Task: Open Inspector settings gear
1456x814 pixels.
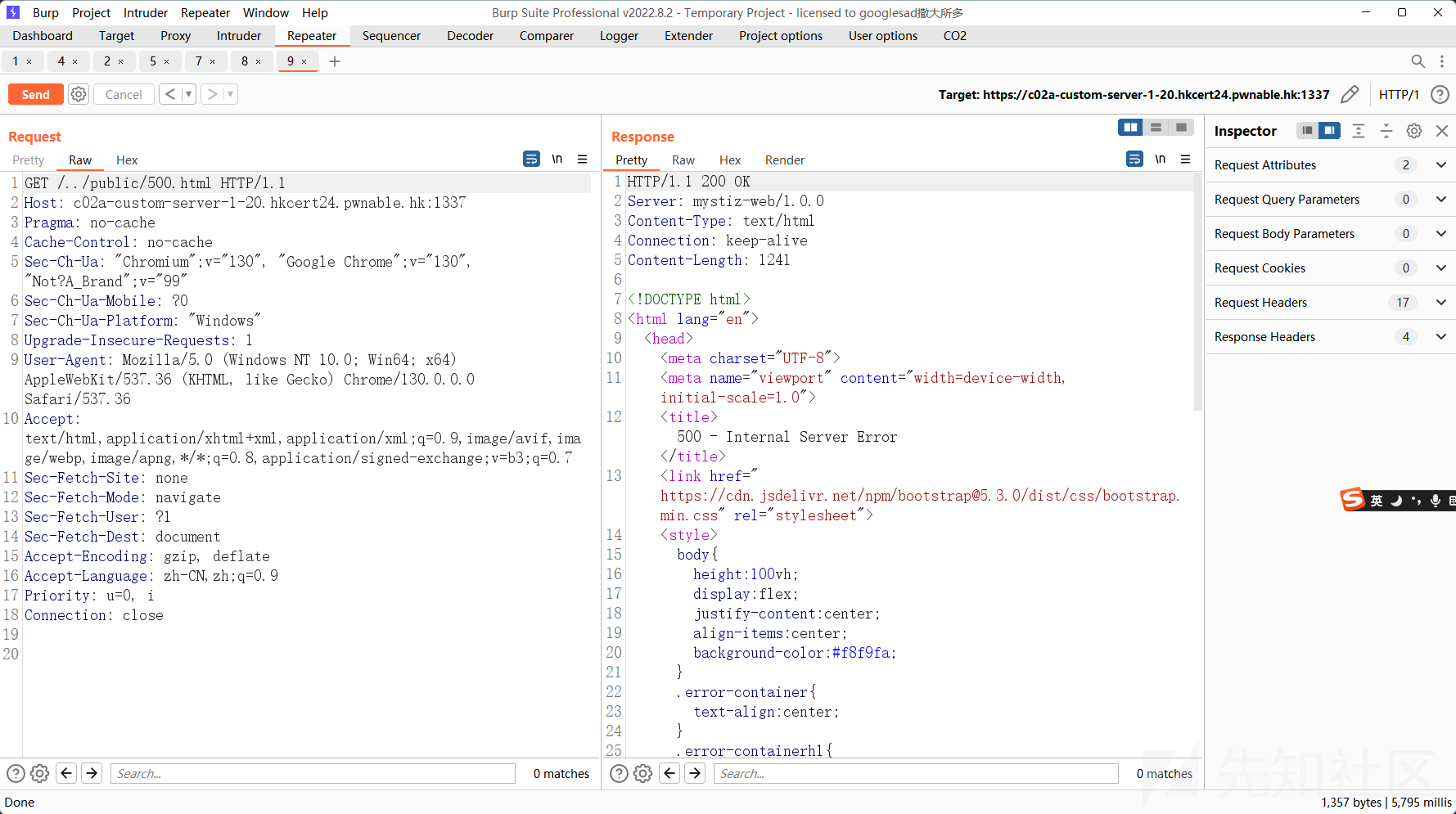Action: [1414, 131]
